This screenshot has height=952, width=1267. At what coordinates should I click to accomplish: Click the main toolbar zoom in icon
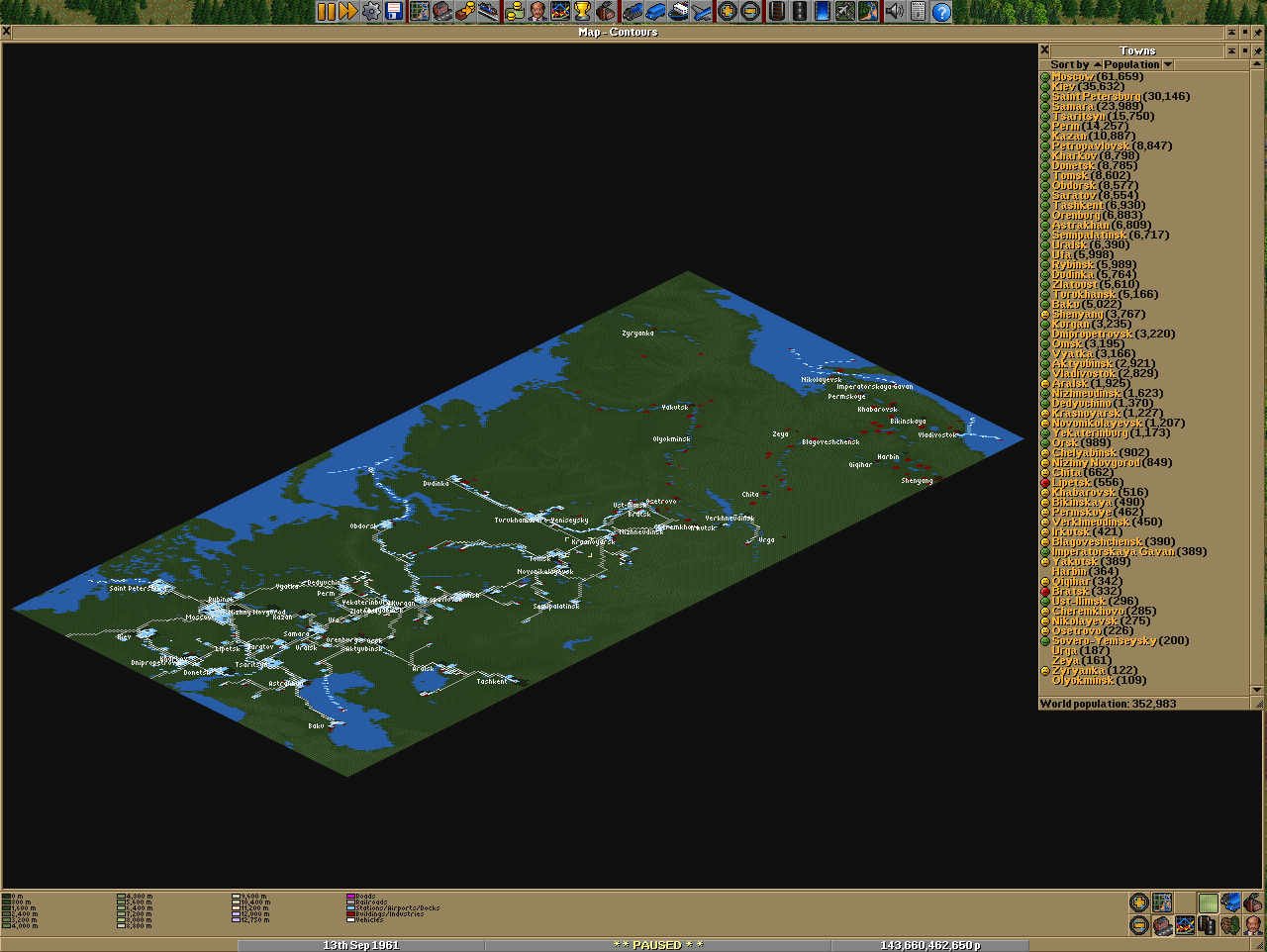(x=728, y=11)
